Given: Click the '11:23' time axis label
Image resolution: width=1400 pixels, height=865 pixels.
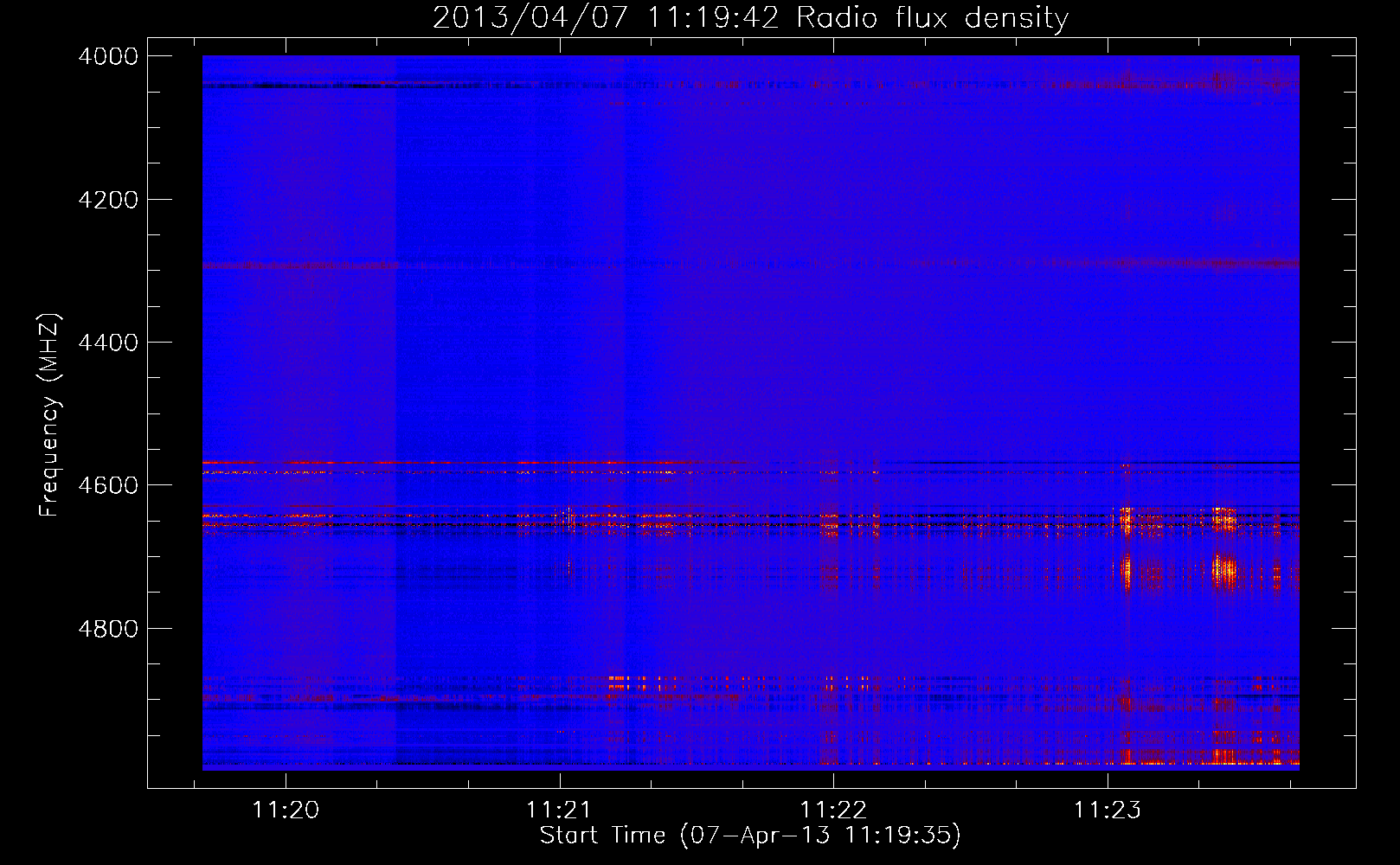Looking at the screenshot, I should [1108, 810].
